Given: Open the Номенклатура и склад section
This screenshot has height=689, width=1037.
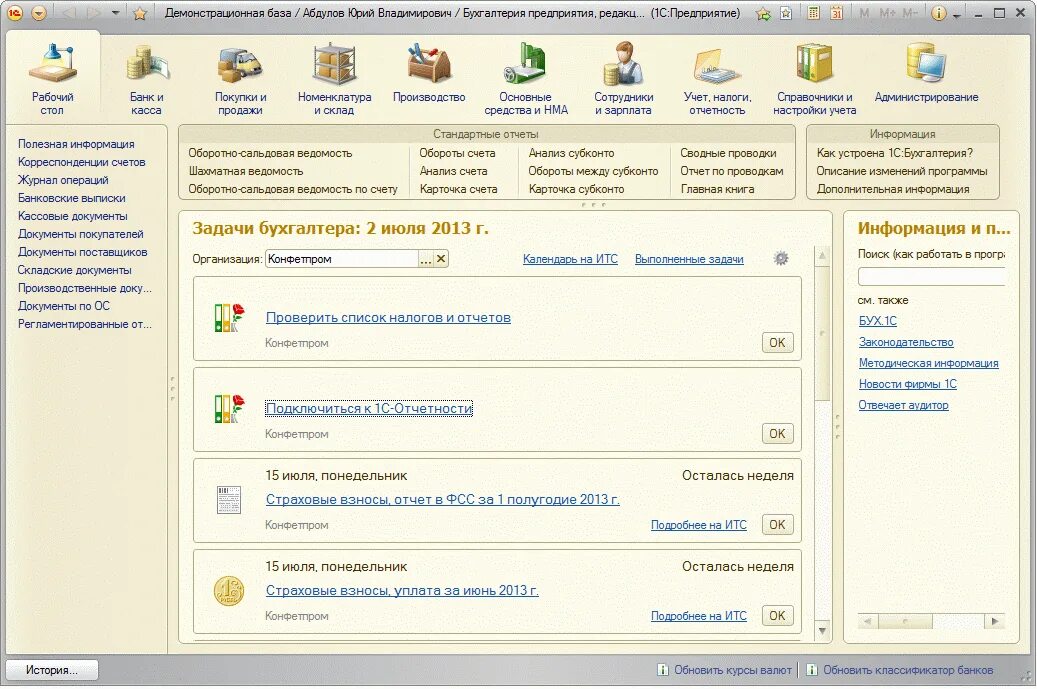Looking at the screenshot, I should [334, 78].
